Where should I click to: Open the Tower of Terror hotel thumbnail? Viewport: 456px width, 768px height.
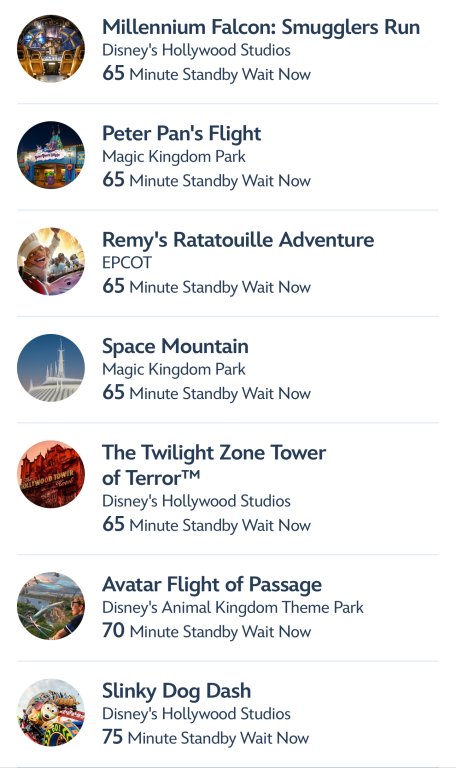click(51, 474)
